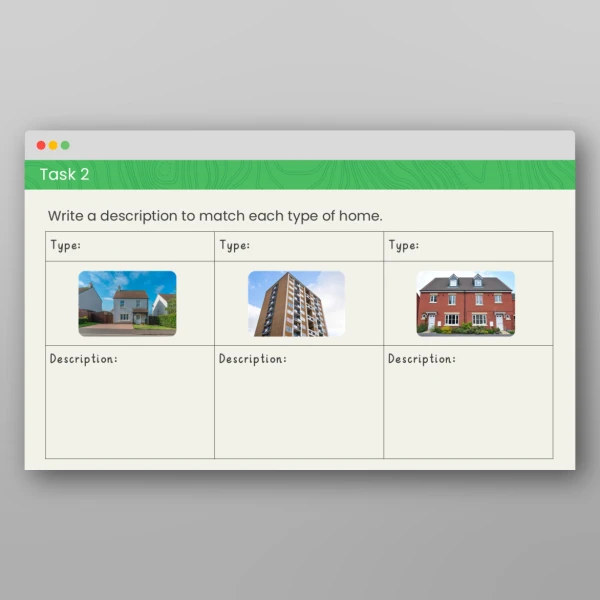The height and width of the screenshot is (600, 600).
Task: Click the green maximize dot
Action: coord(65,145)
